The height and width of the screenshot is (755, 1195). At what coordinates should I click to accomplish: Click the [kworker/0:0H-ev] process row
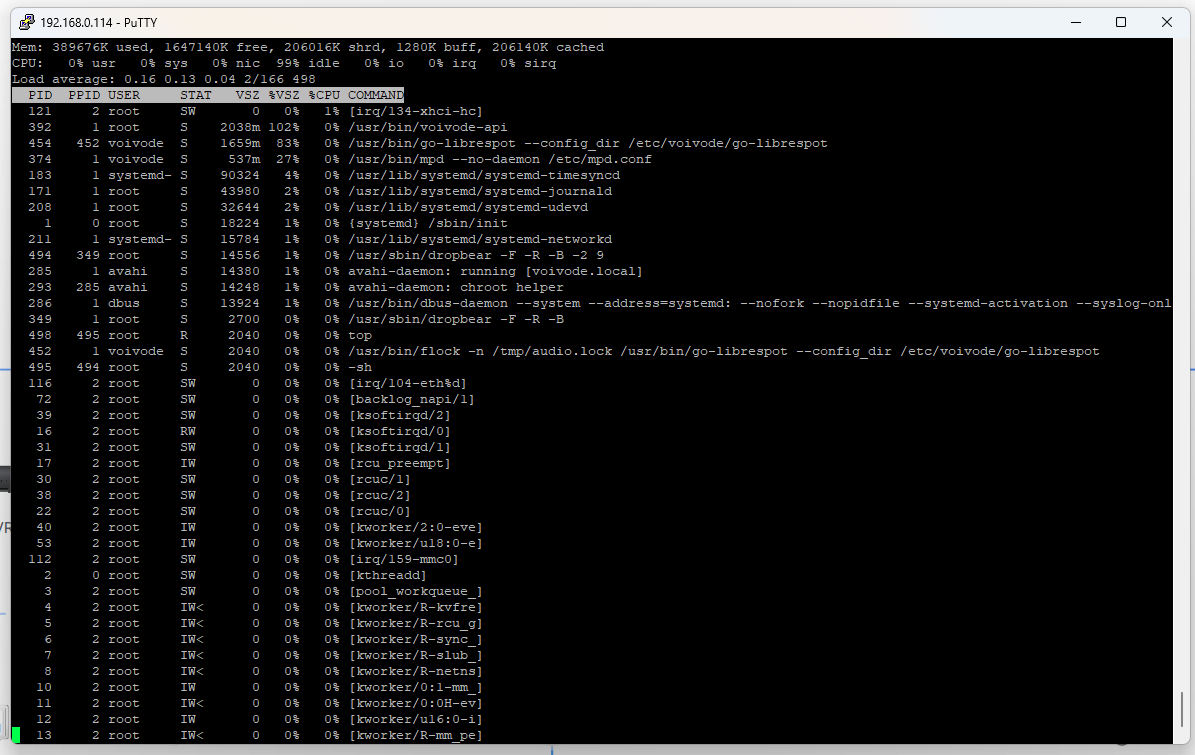[x=259, y=703]
